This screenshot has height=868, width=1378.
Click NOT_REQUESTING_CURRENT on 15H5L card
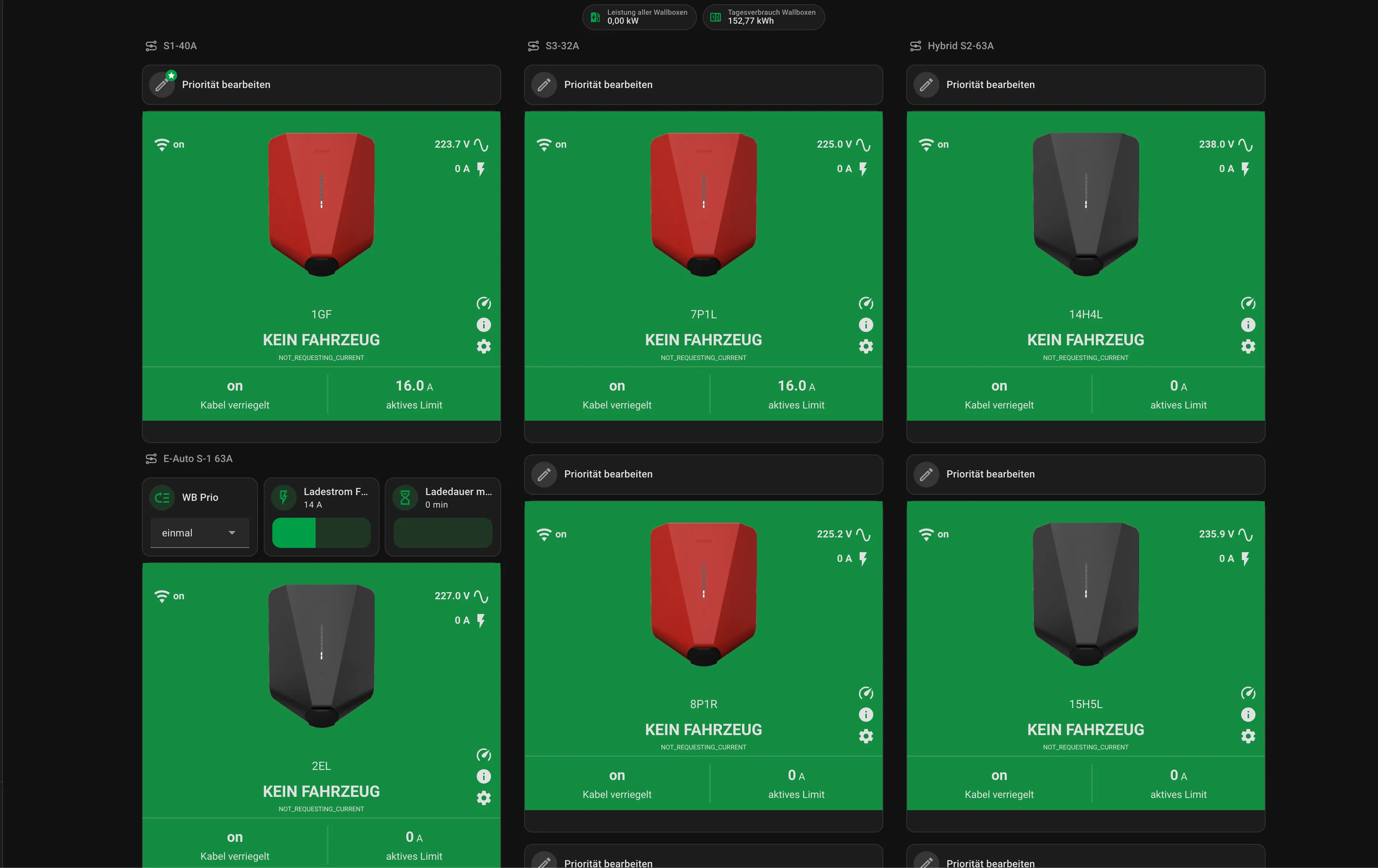(1086, 747)
